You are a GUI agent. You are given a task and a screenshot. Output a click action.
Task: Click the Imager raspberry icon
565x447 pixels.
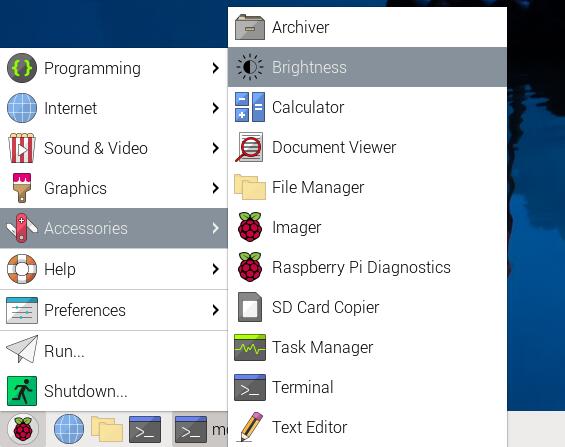pos(250,227)
